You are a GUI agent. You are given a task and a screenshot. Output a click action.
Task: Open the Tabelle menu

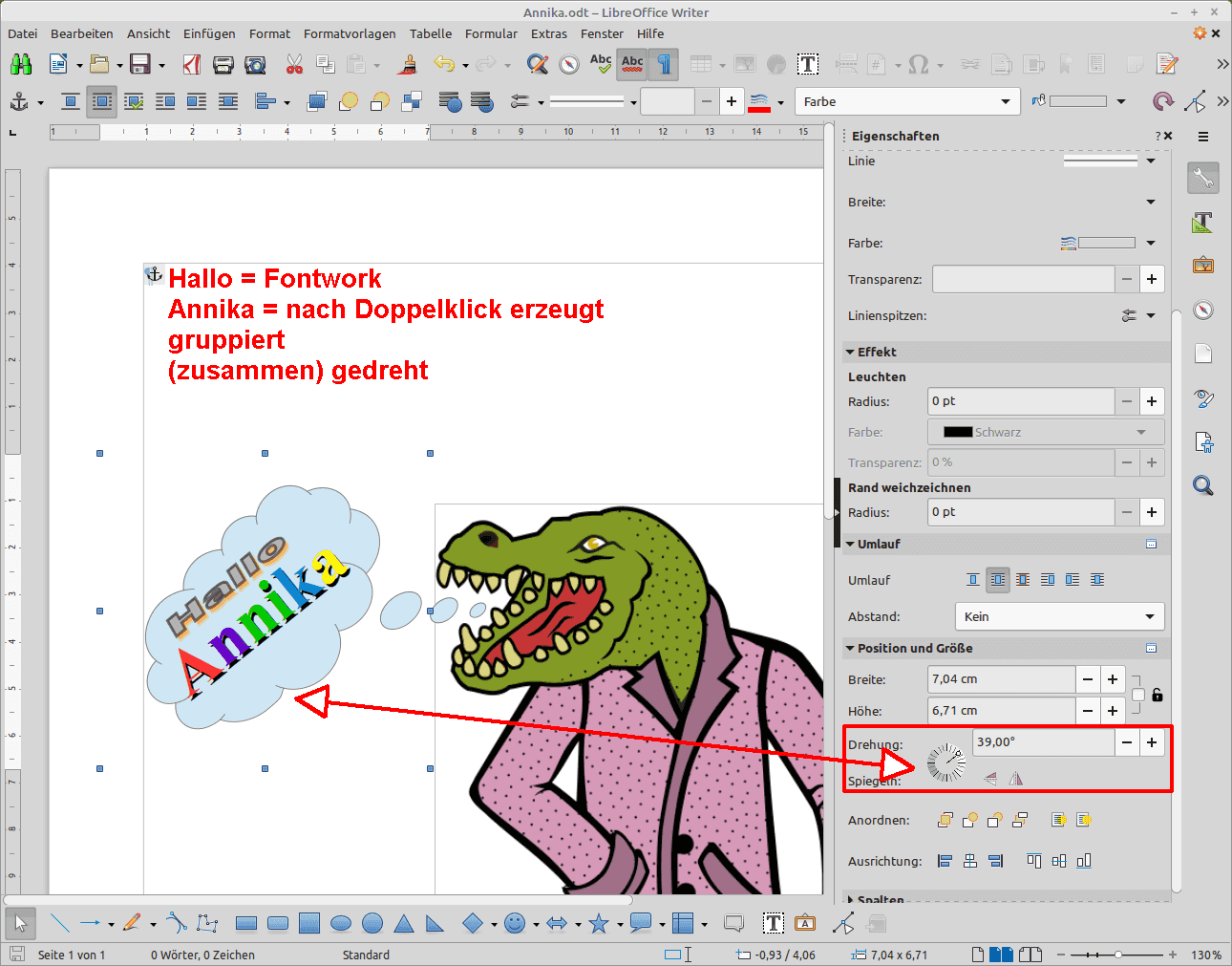click(431, 33)
